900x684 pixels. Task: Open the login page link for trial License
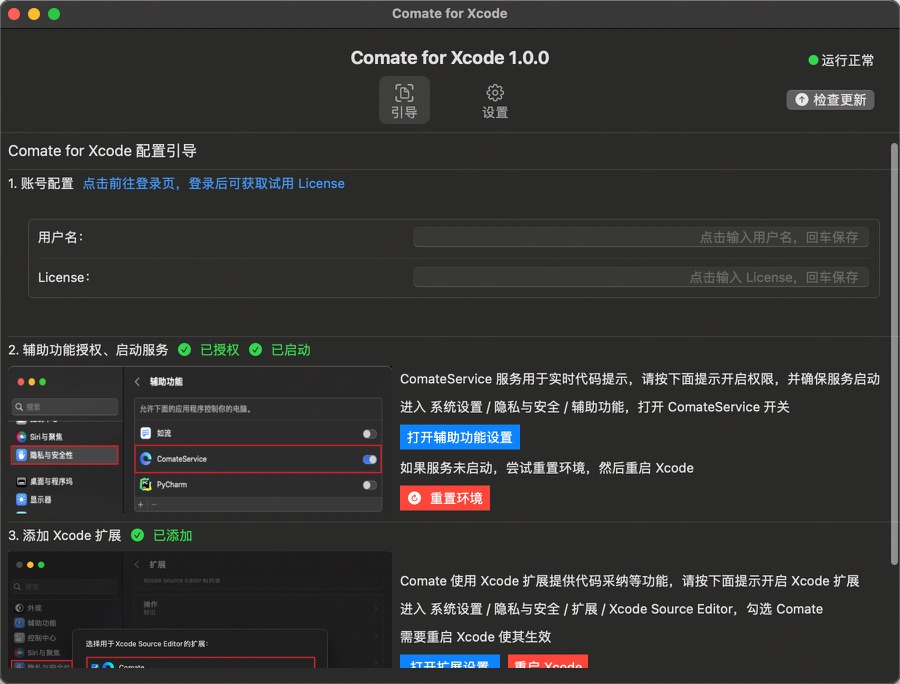(x=214, y=184)
